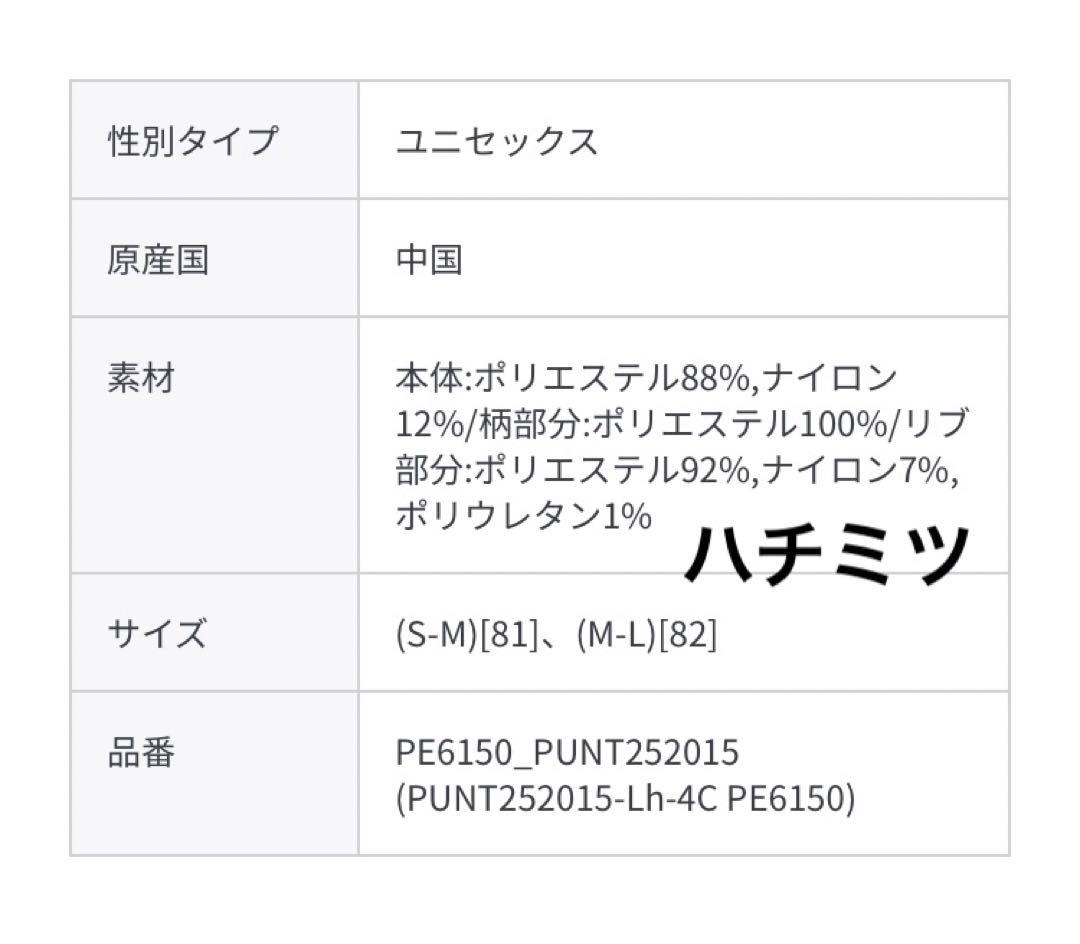The image size is (1080, 944).
Task: Click the サイズ row label
Action: point(157,634)
